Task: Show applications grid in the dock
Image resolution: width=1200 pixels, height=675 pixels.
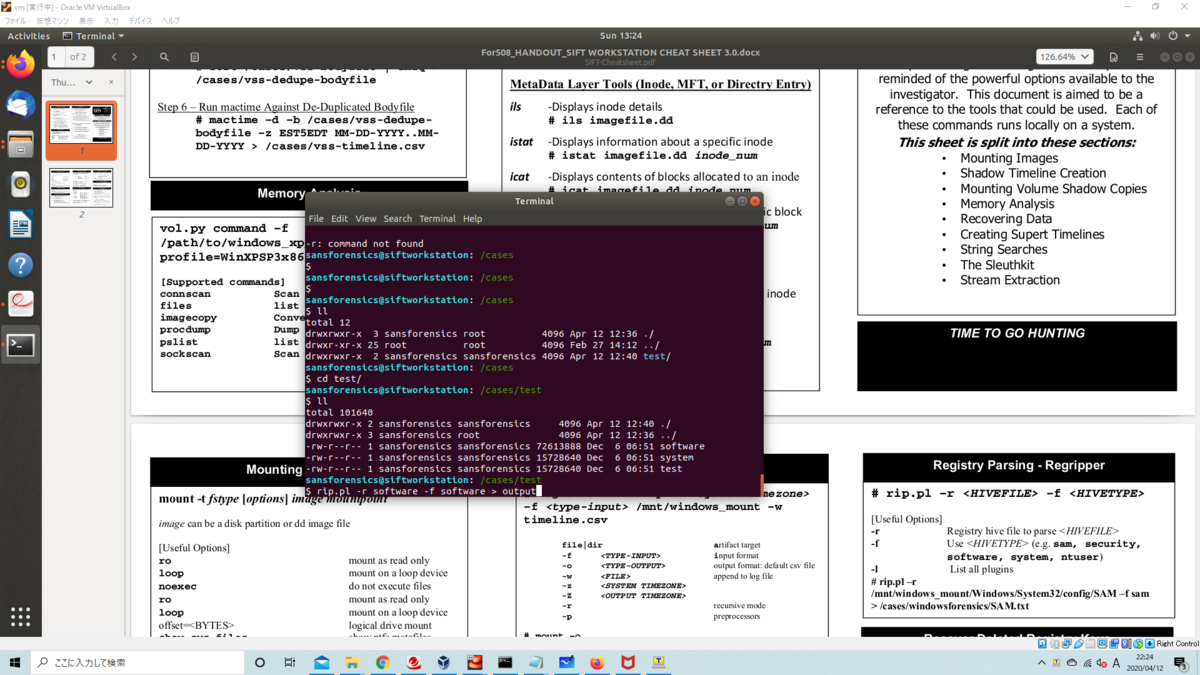Action: 20,616
